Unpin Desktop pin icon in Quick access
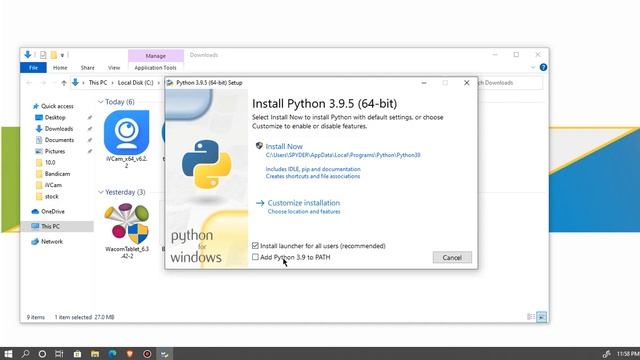640x360 pixels. click(x=90, y=118)
